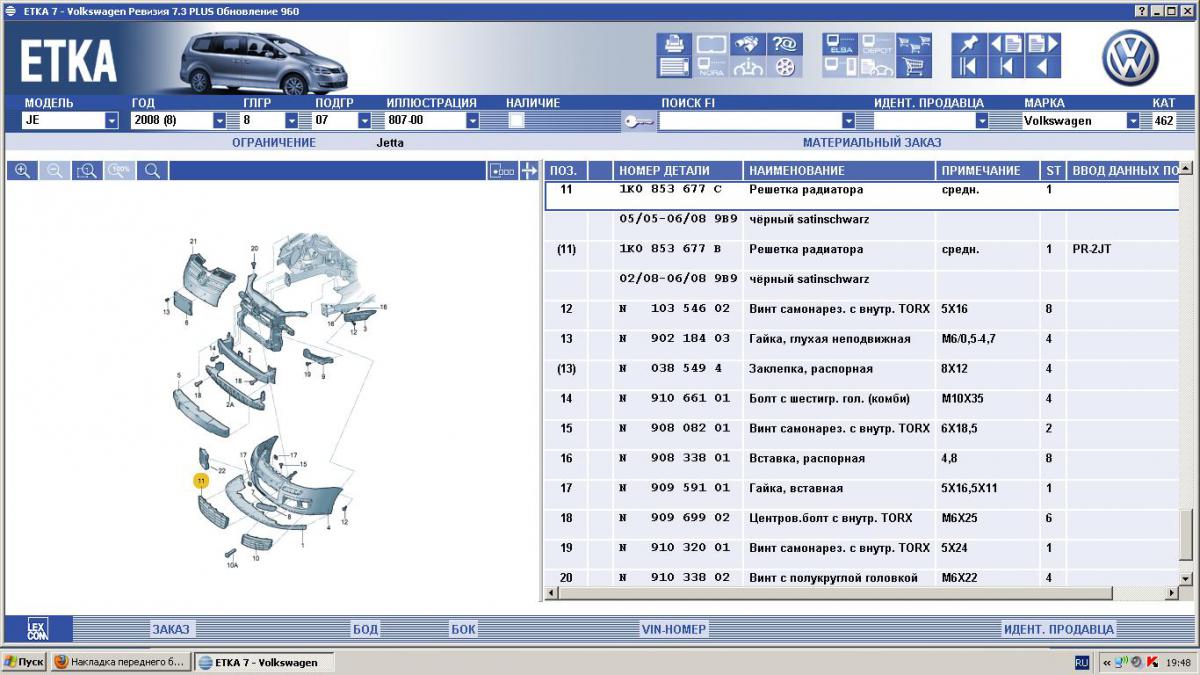This screenshot has height=675, width=1200.
Task: Click the panel layout icon above illustration
Action: coord(502,171)
